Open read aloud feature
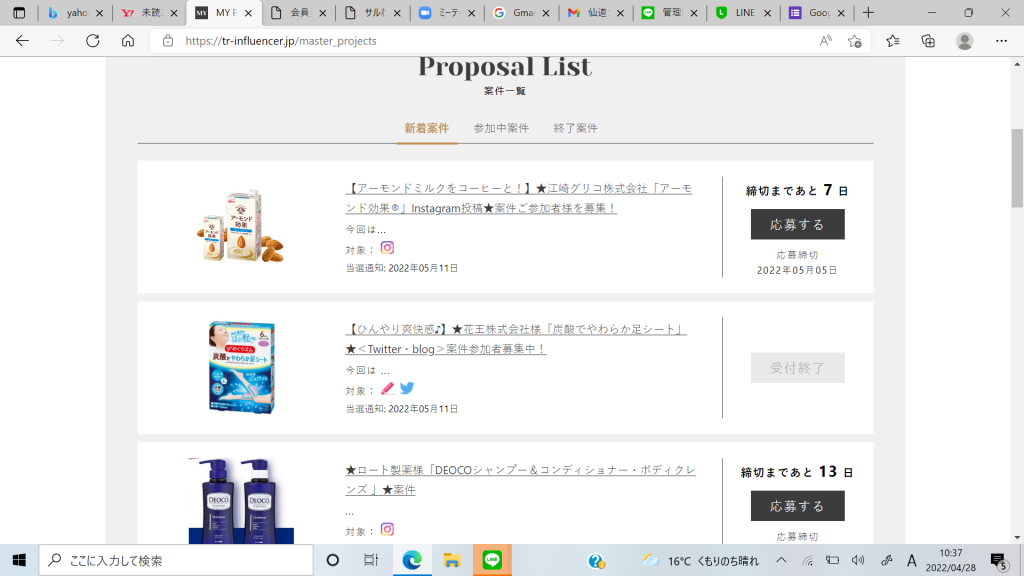Screen dimensions: 1024x576 tap(825, 40)
